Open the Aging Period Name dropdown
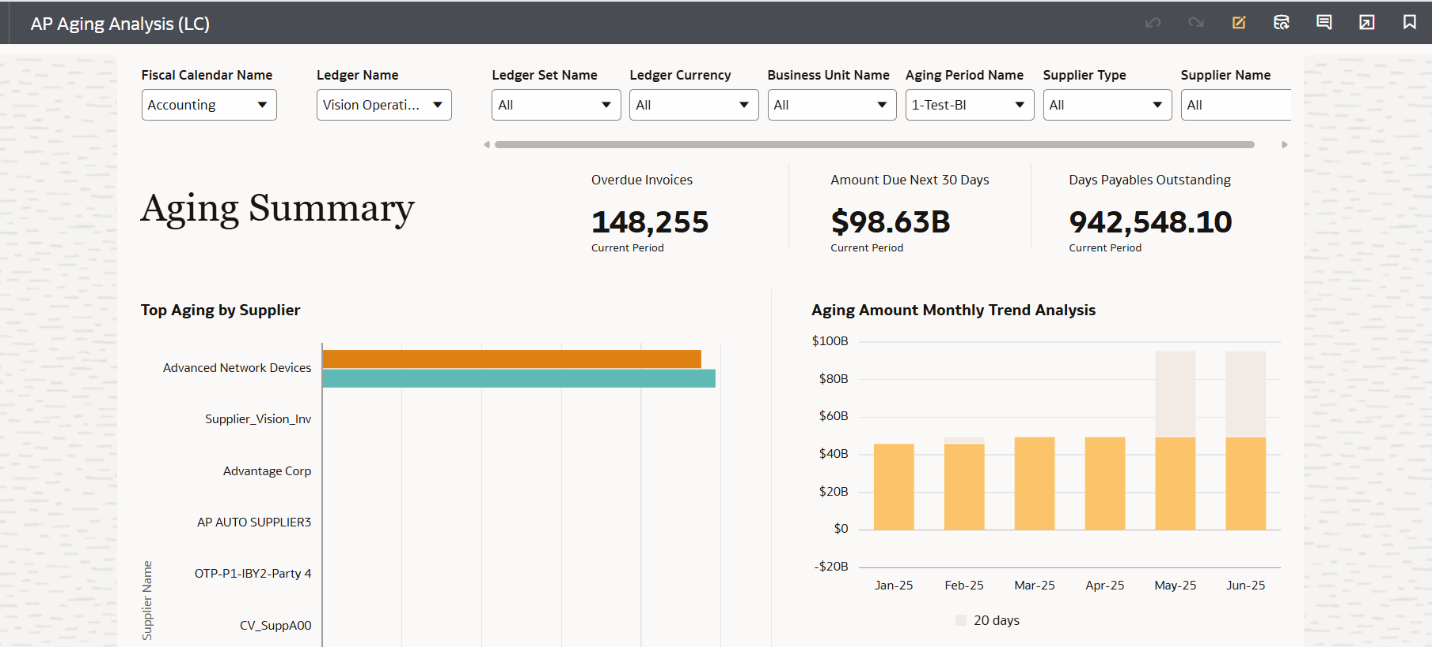Screen dimensions: 1432x647 (x=969, y=105)
